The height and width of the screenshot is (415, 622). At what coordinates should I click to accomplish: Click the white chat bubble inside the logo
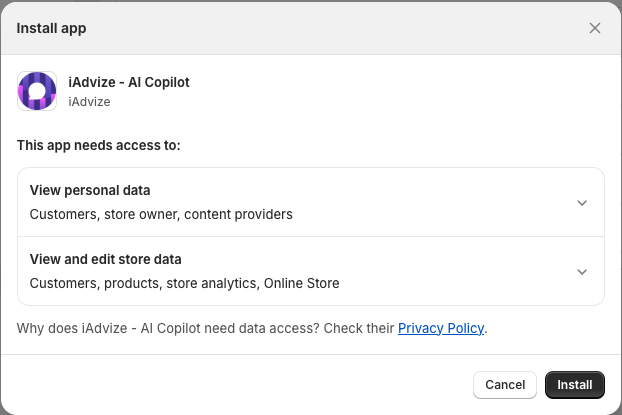tap(38, 91)
